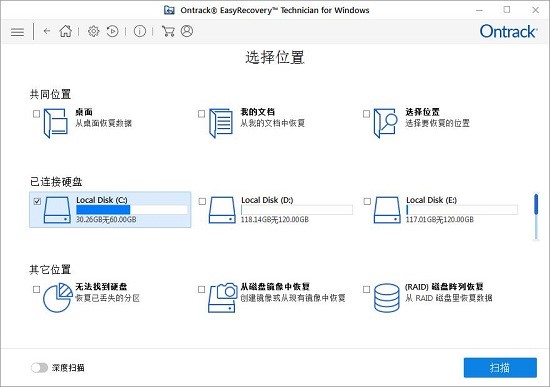Check 无法找到硬盘 checkbox
The height and width of the screenshot is (387, 550).
(x=36, y=289)
